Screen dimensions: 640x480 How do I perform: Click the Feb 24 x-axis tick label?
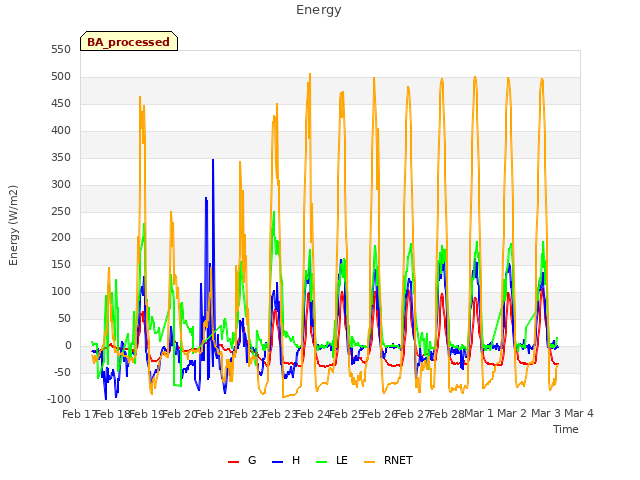[x=312, y=414]
